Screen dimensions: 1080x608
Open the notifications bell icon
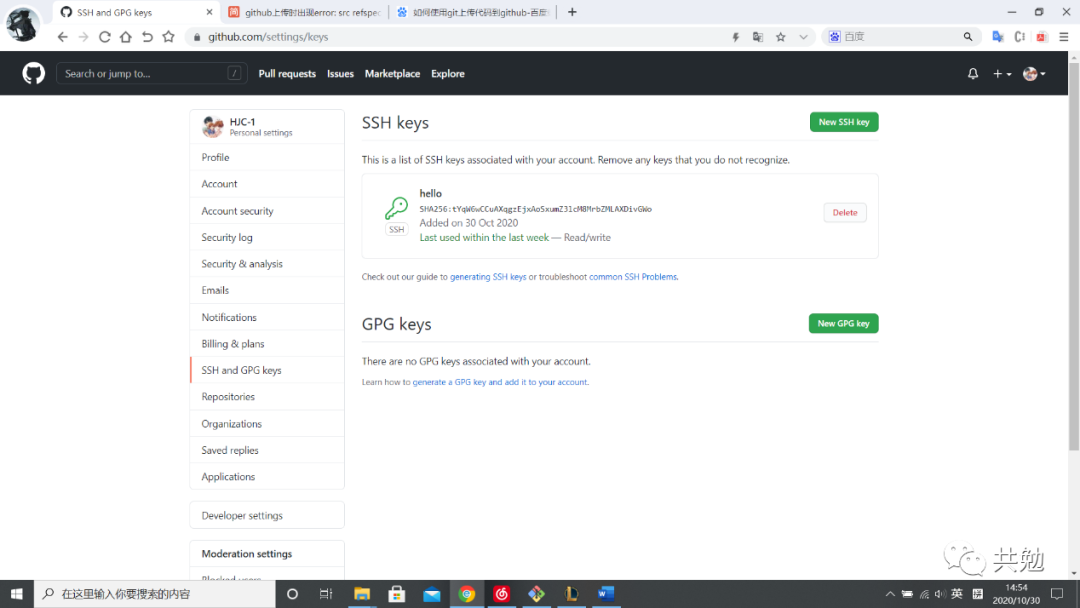pos(973,74)
